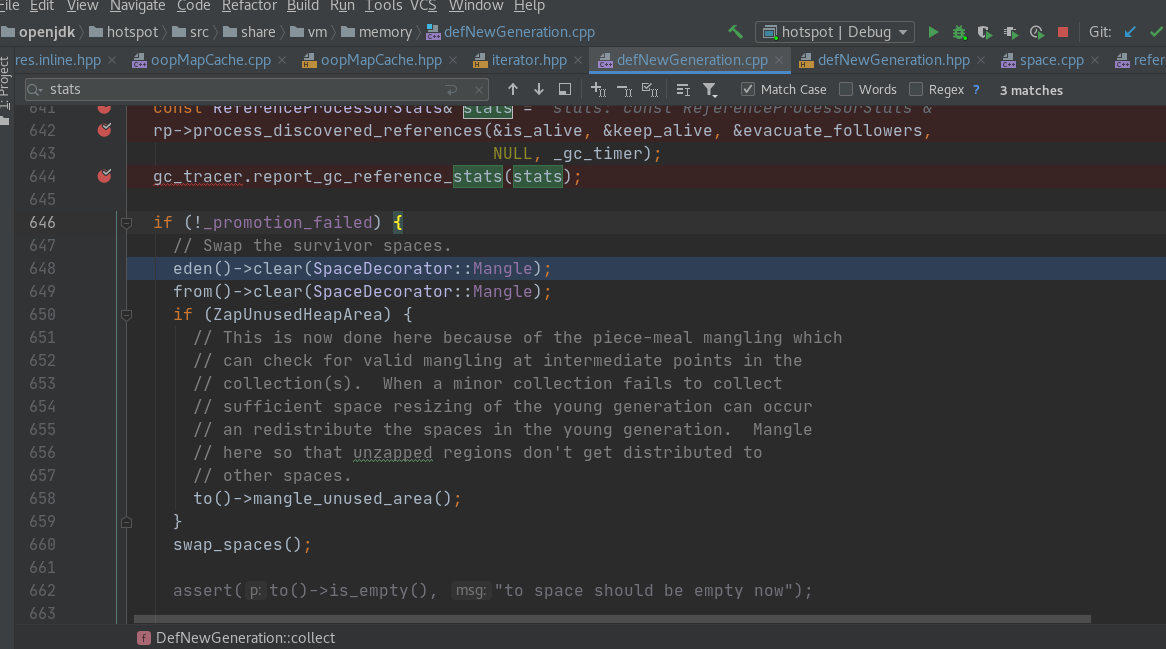Clear the search field with X
1166x649 pixels.
479,90
